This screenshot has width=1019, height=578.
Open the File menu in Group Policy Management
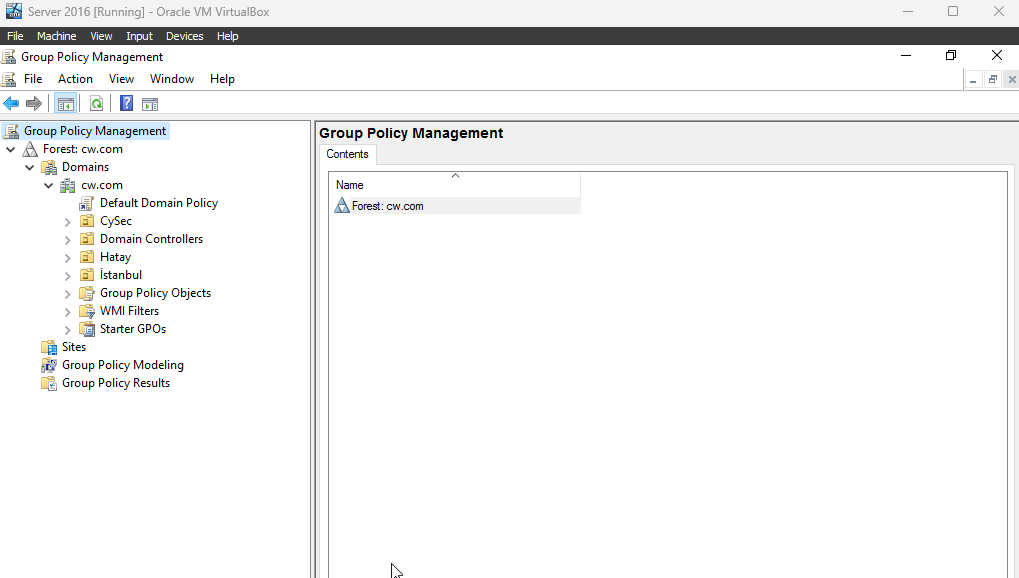click(x=33, y=79)
